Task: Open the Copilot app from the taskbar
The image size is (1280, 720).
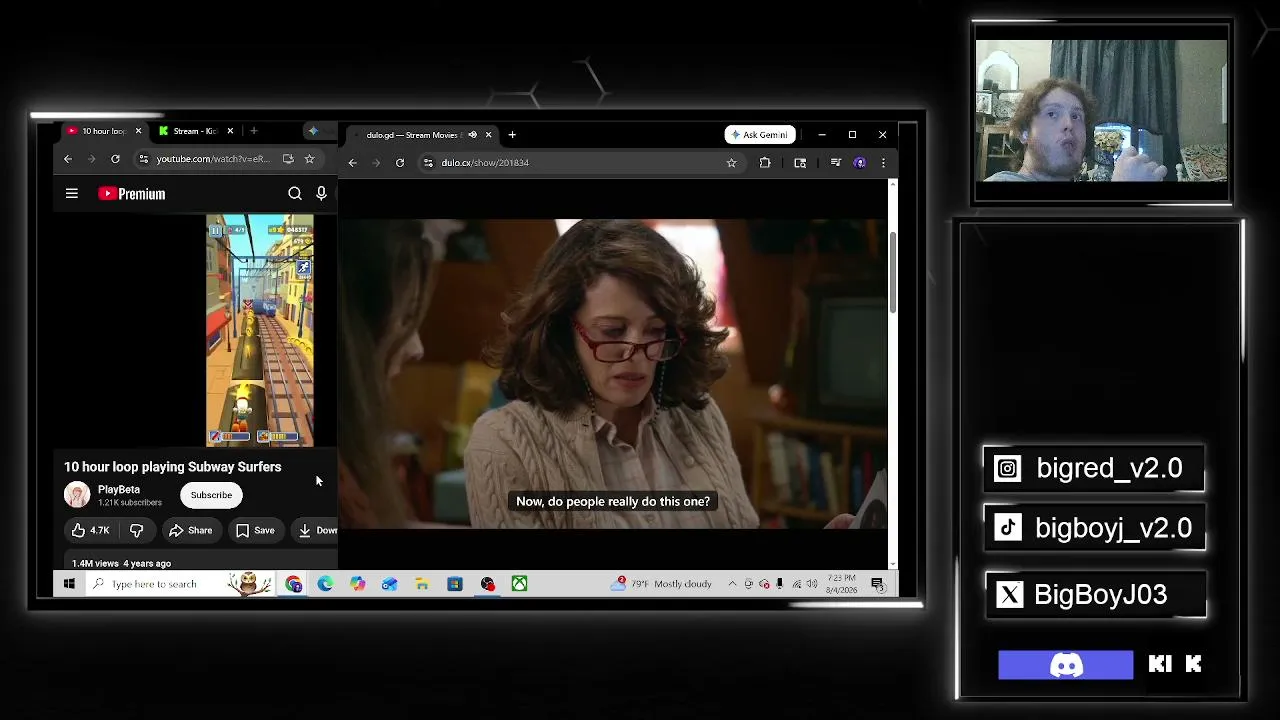Action: tap(357, 584)
